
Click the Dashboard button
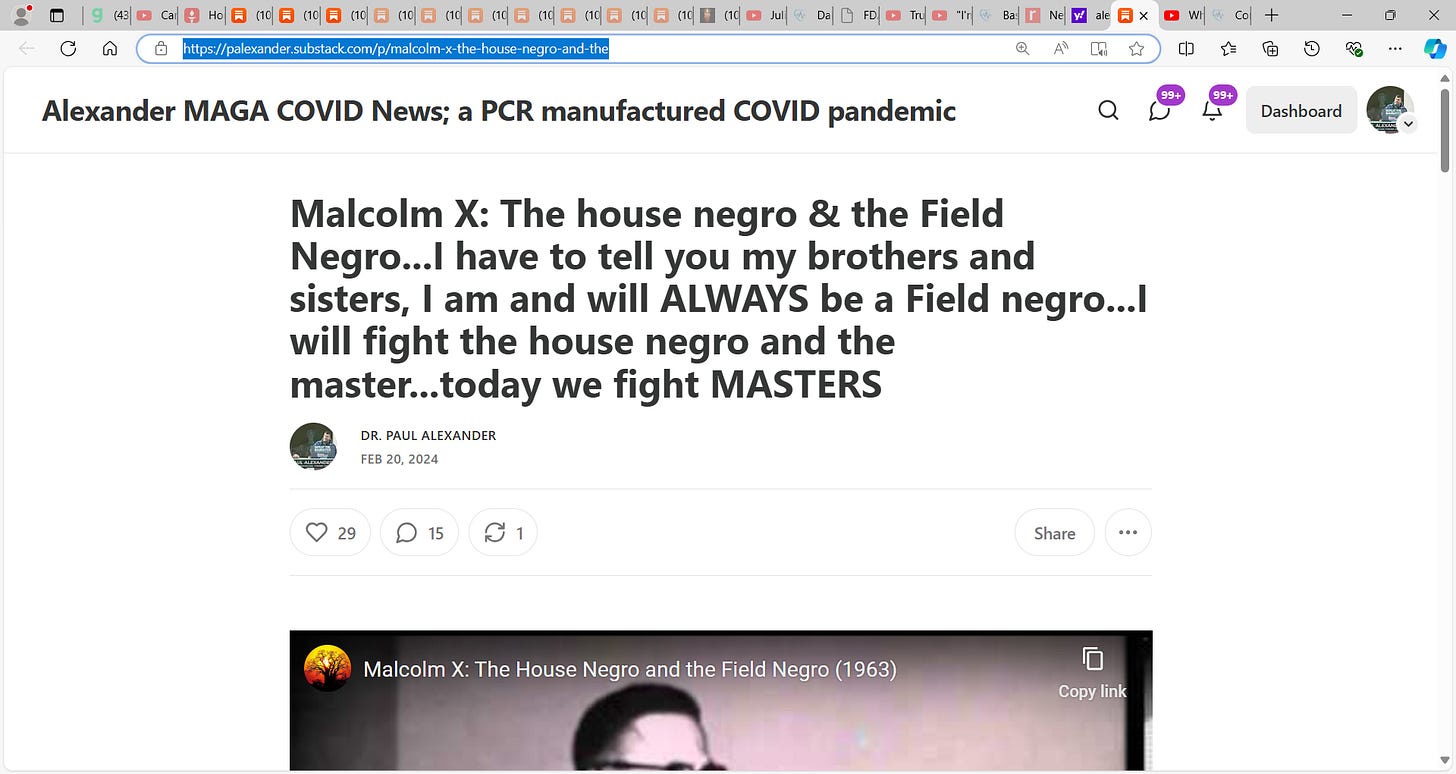(1301, 110)
